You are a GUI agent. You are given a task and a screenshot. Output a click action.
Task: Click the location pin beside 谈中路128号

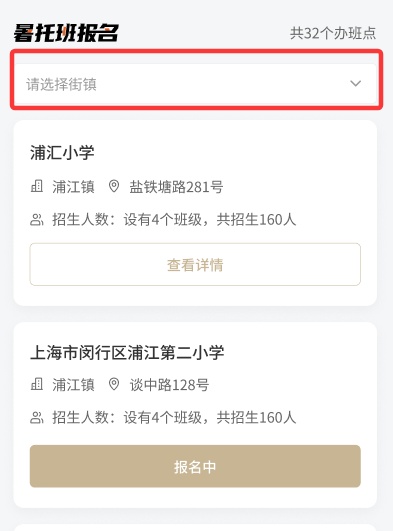tap(114, 384)
